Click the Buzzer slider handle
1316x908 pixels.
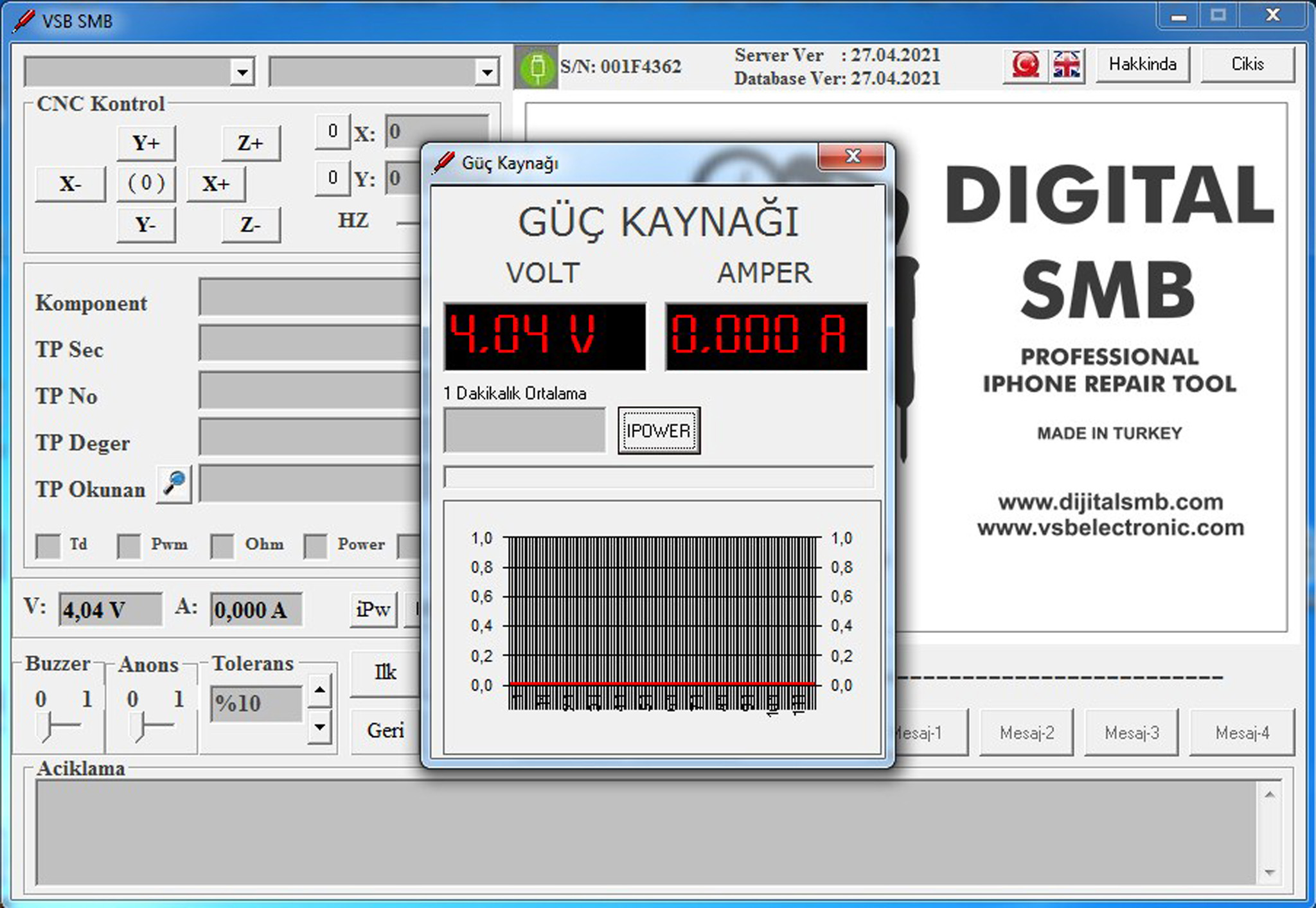43,727
